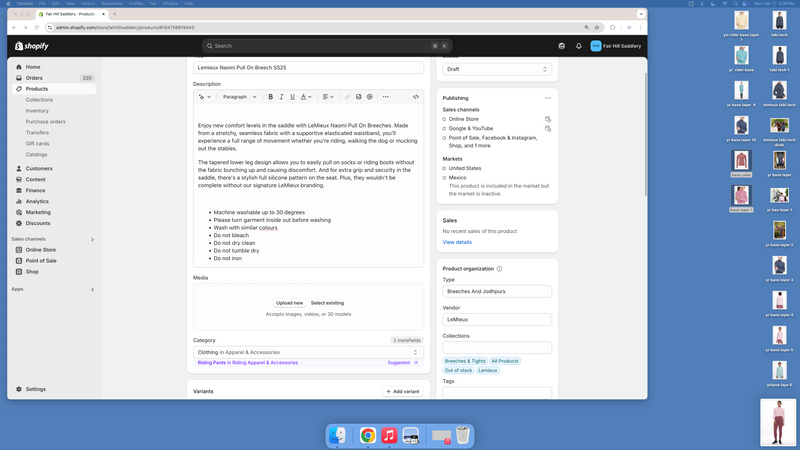
Task: Click into the Tags field
Action: [497, 392]
